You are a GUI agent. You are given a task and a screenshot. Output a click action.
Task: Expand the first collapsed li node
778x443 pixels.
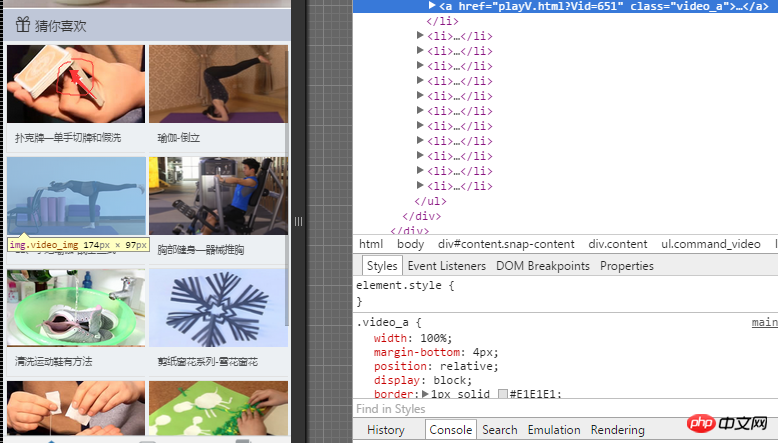click(420, 36)
